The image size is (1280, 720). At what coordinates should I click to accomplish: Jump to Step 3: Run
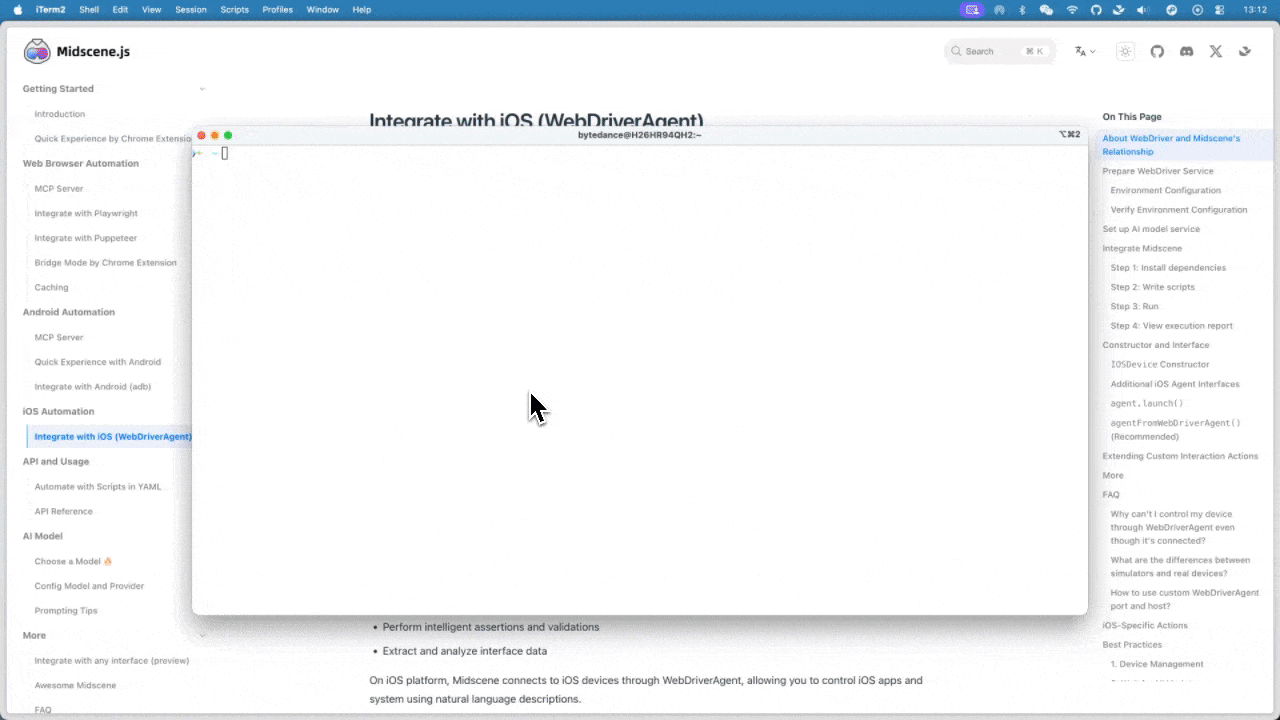[x=1134, y=306]
